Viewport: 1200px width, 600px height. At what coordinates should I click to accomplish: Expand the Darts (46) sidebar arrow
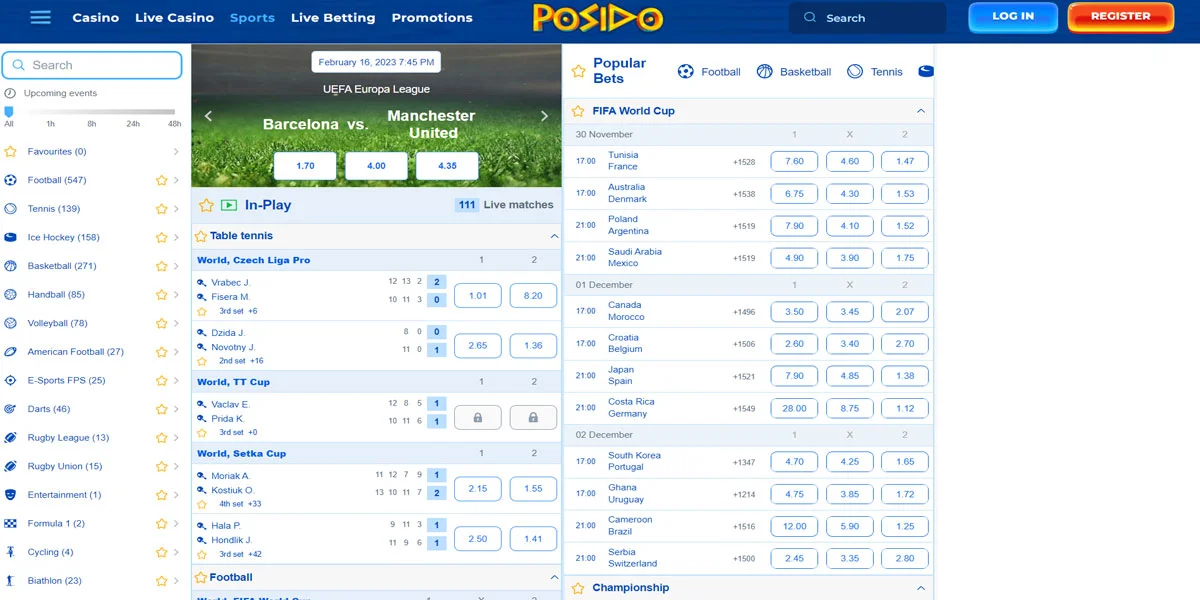coord(176,409)
